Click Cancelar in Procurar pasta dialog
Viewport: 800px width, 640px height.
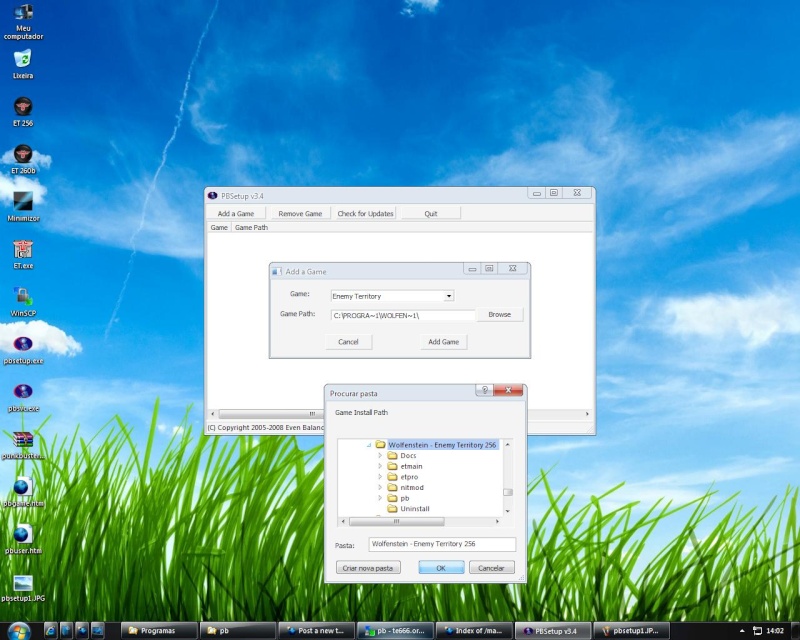(x=491, y=568)
